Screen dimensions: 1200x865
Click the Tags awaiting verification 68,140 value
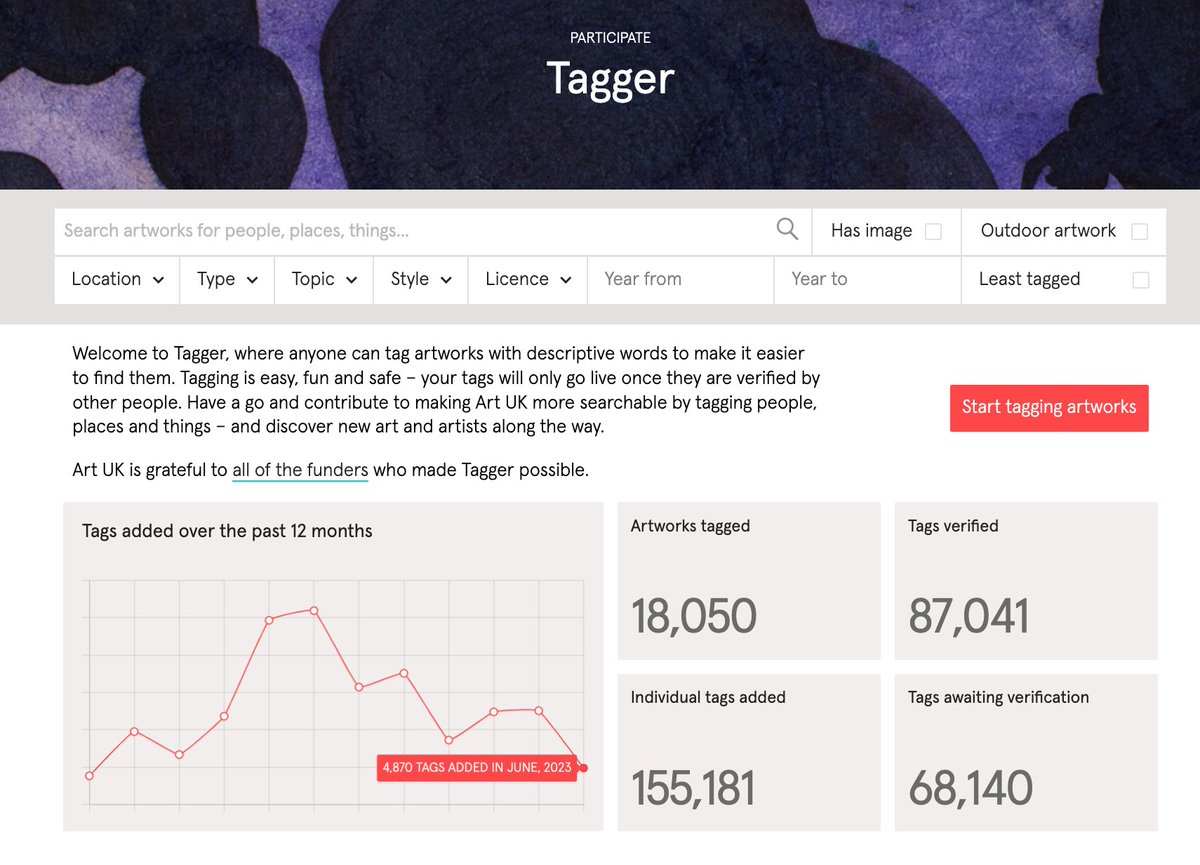(970, 789)
